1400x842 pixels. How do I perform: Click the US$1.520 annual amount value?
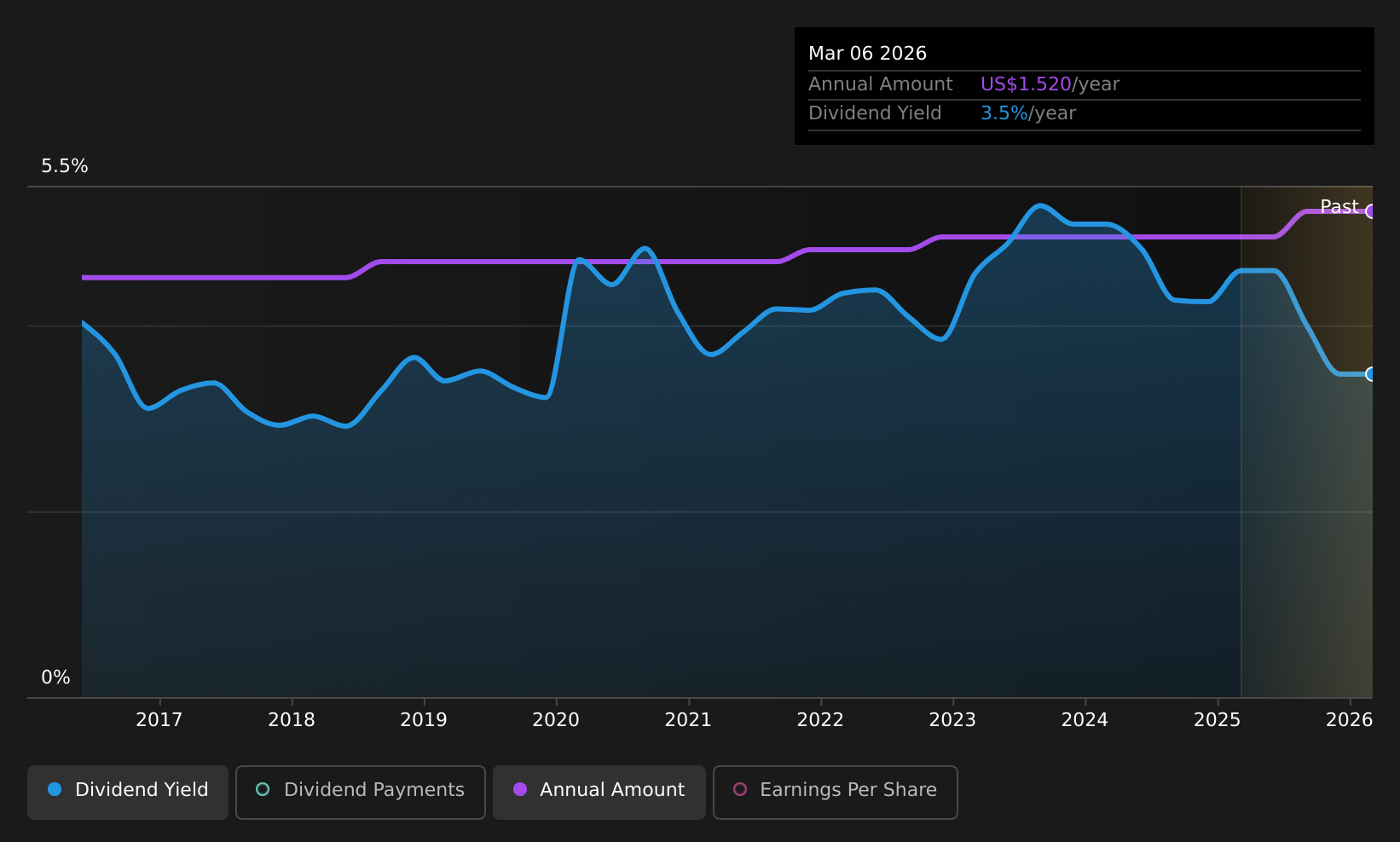pyautogui.click(x=1026, y=84)
